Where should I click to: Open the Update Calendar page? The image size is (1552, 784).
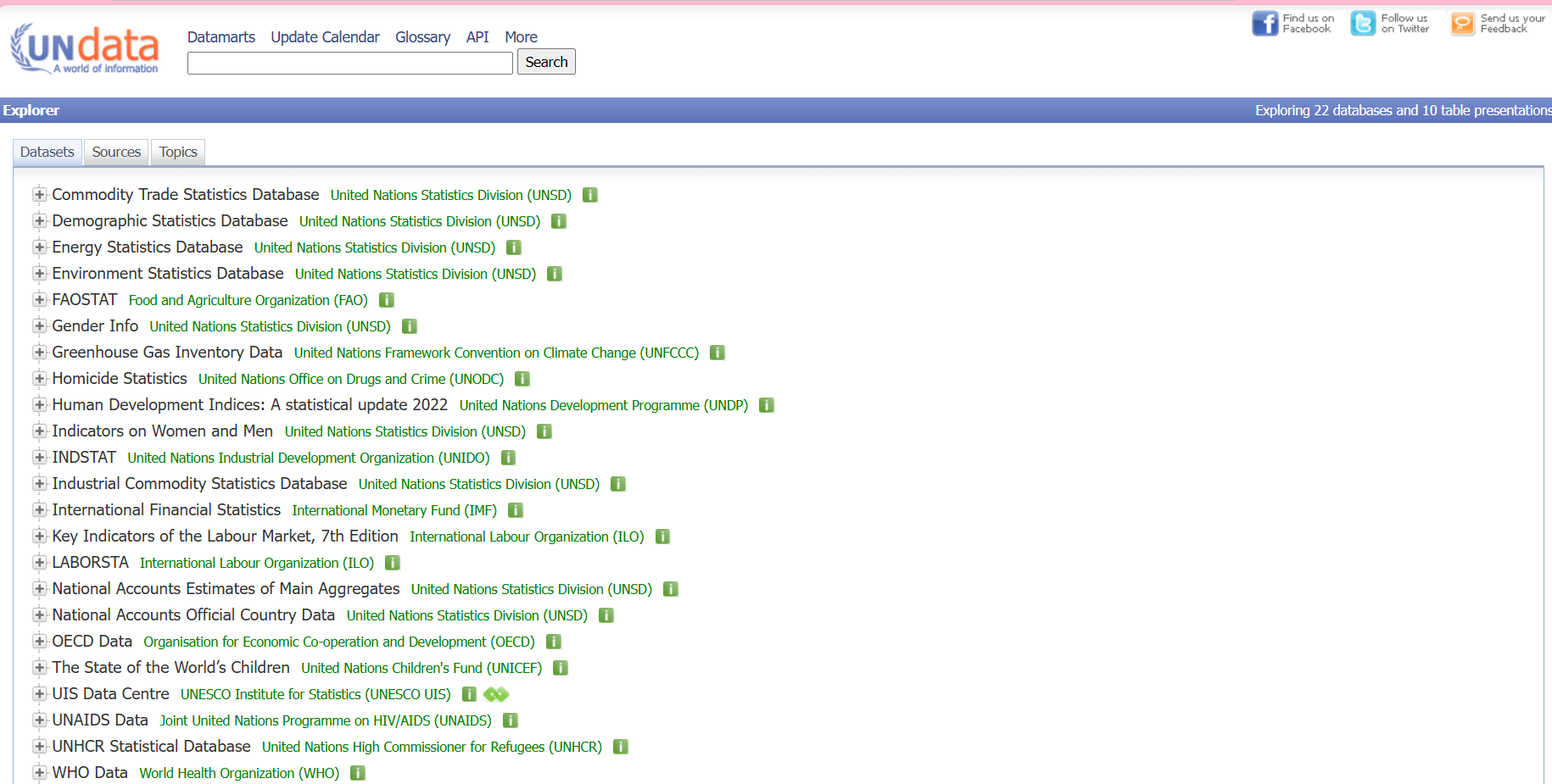click(x=325, y=37)
